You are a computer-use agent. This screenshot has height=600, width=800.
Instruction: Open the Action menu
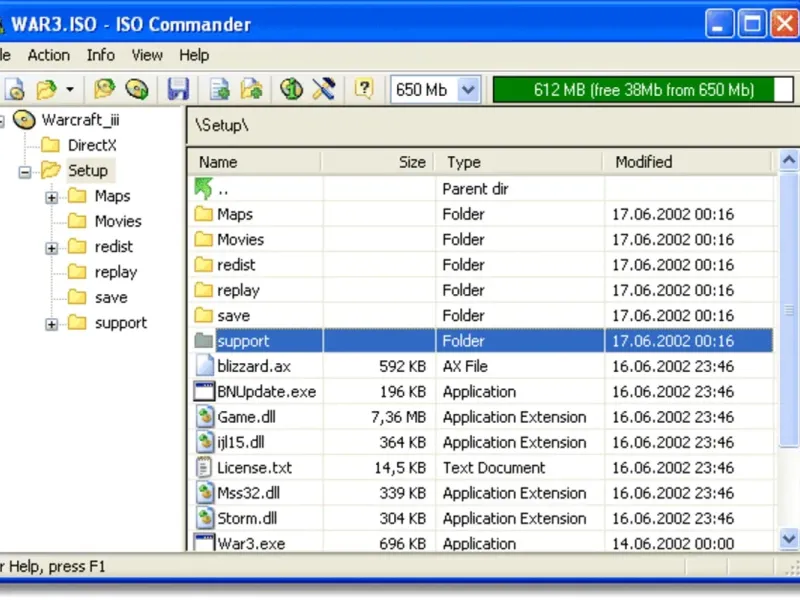pyautogui.click(x=48, y=55)
